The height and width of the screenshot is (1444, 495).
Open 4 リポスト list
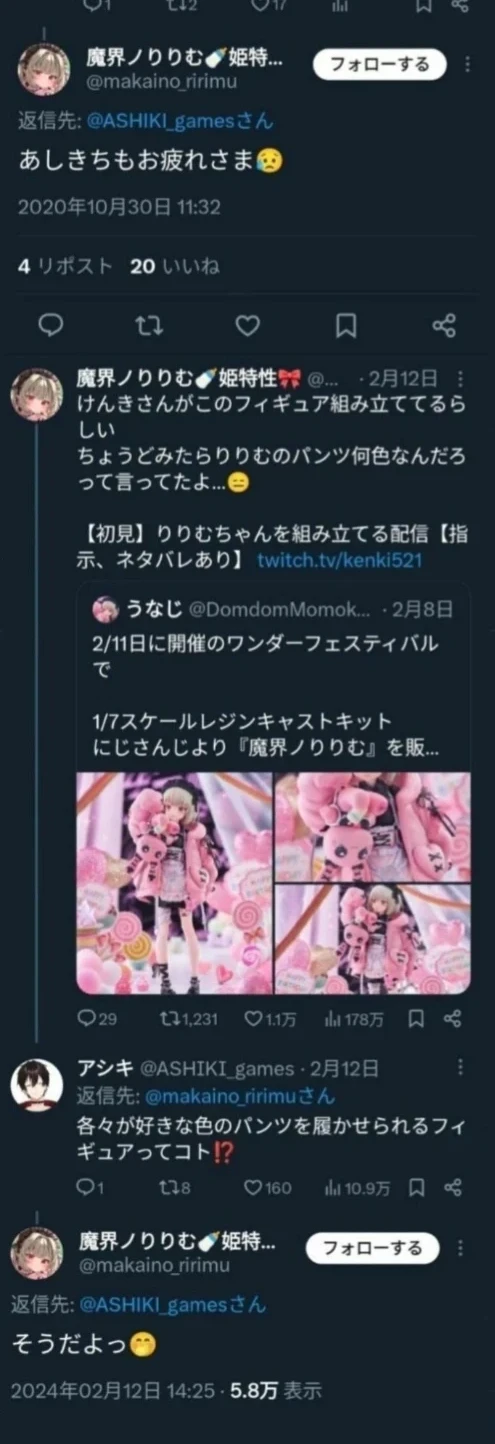[x=64, y=266]
